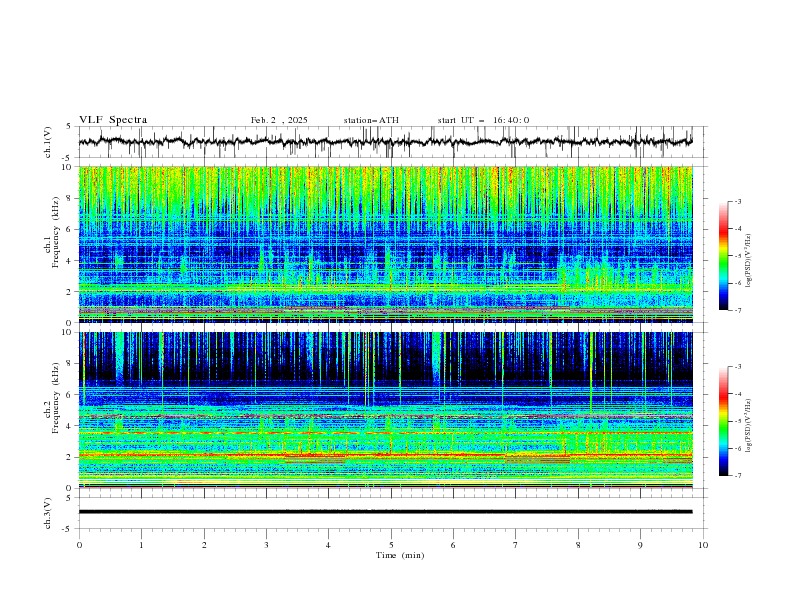The height and width of the screenshot is (612, 792).
Task: Click the ch.2 "Frequency (kHz)" axis label
Action: (56, 397)
